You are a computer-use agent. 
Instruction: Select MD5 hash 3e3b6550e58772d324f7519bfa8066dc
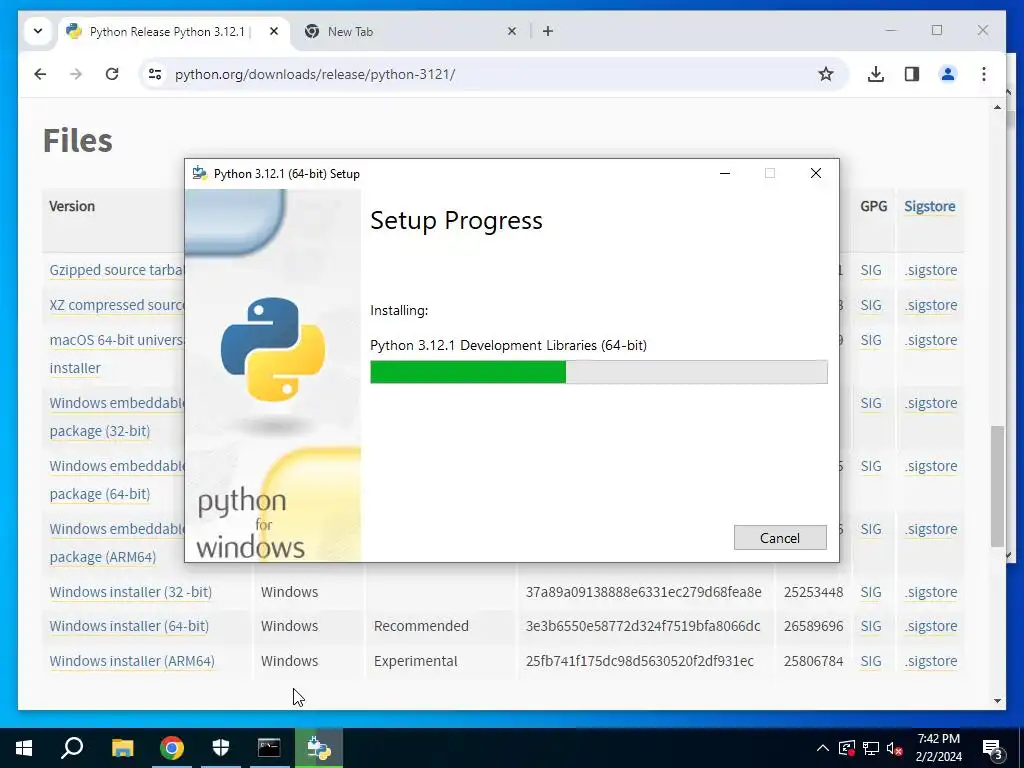pos(643,626)
